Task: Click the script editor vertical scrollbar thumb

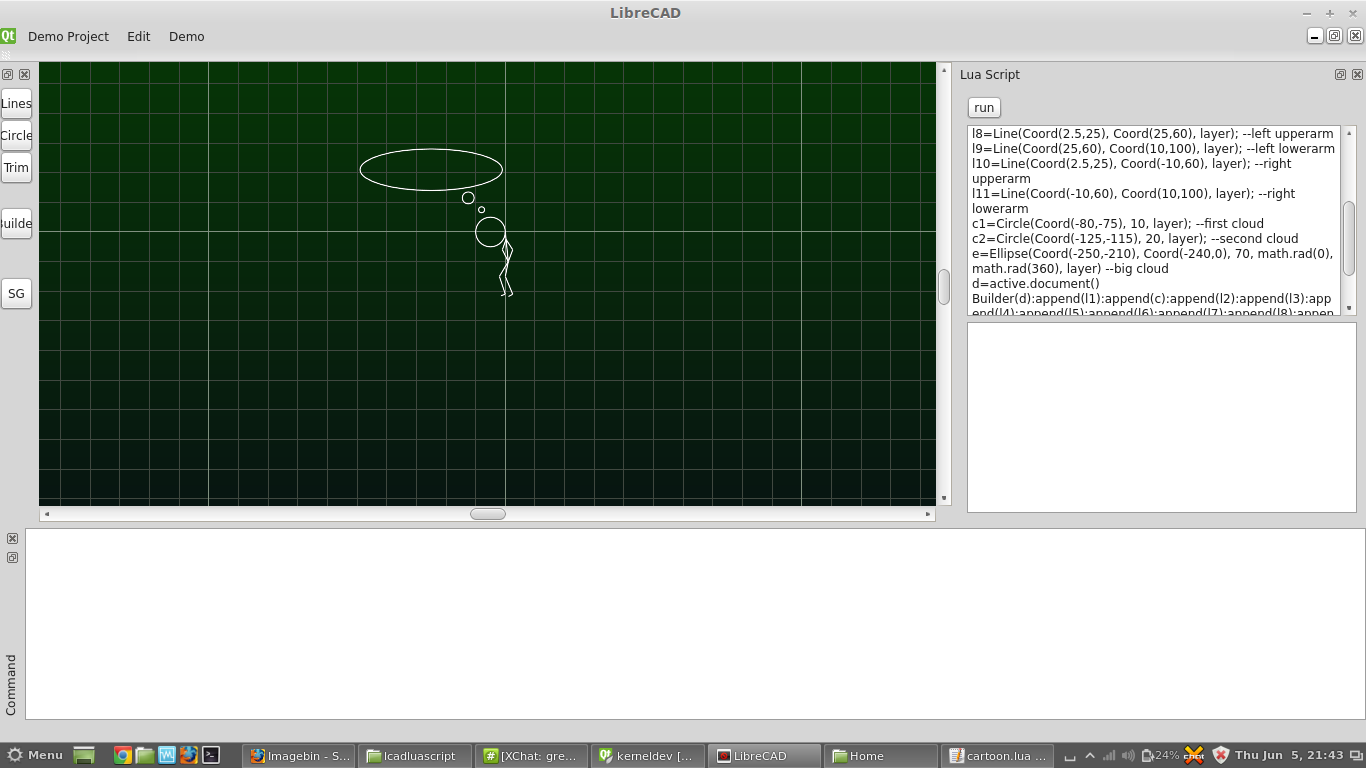Action: [1349, 238]
